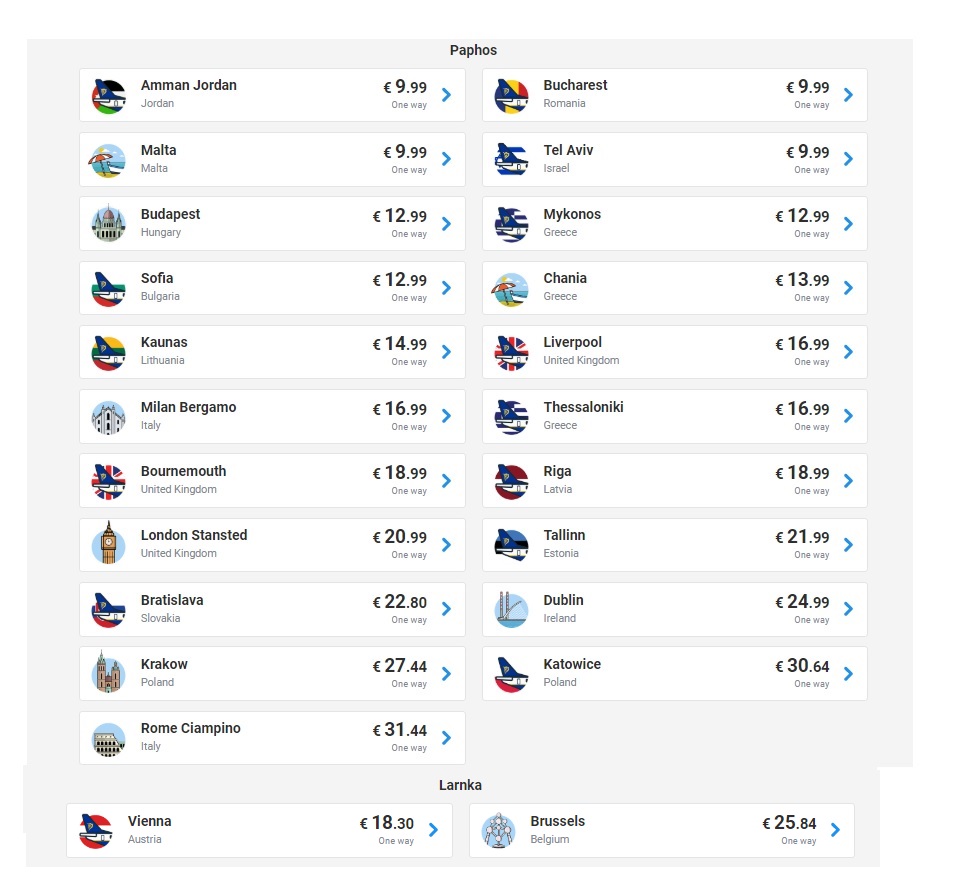
Task: Click the Rome Ciampino Colosseum icon
Action: pyautogui.click(x=109, y=739)
